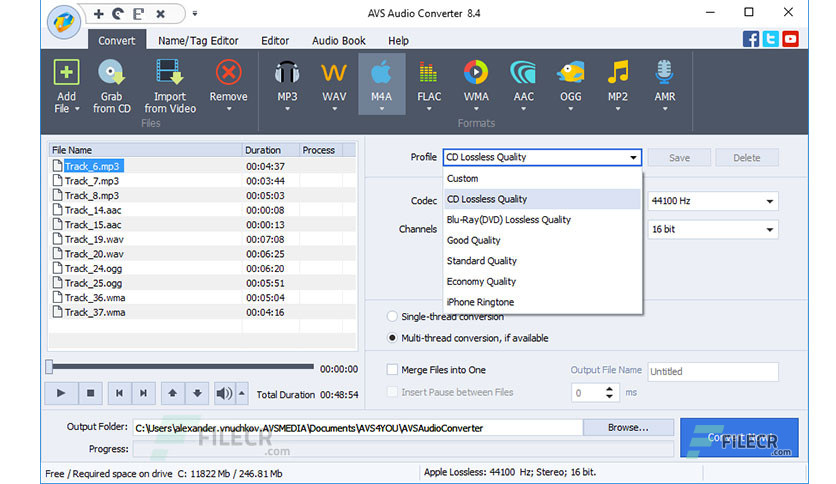
Task: Expand the FLAC format options arrow
Action: coord(429,109)
